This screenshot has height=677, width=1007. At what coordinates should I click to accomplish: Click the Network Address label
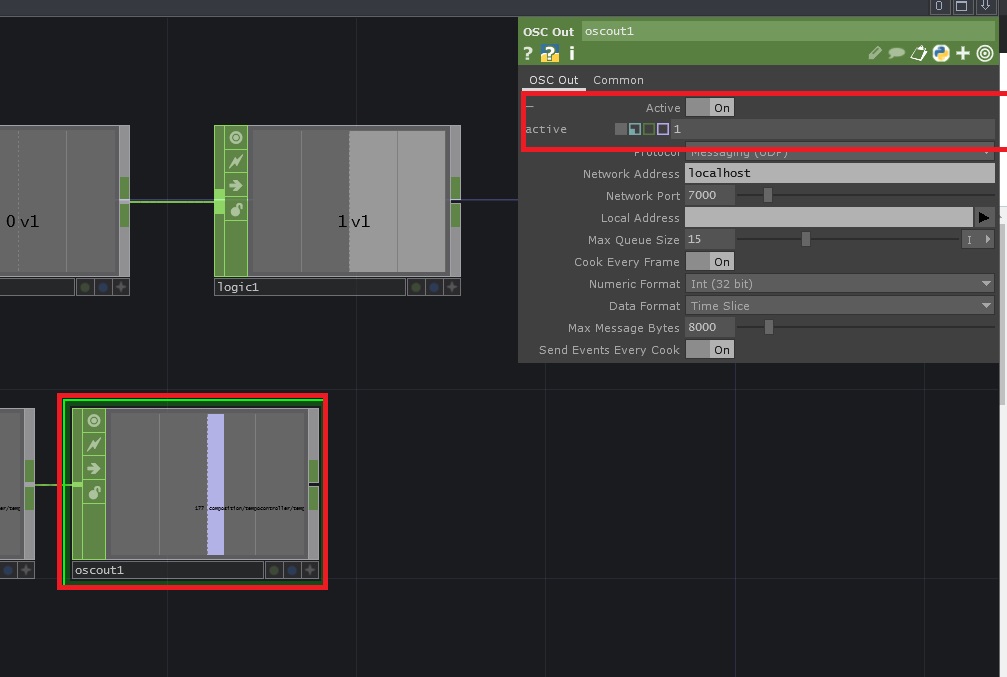coord(631,174)
